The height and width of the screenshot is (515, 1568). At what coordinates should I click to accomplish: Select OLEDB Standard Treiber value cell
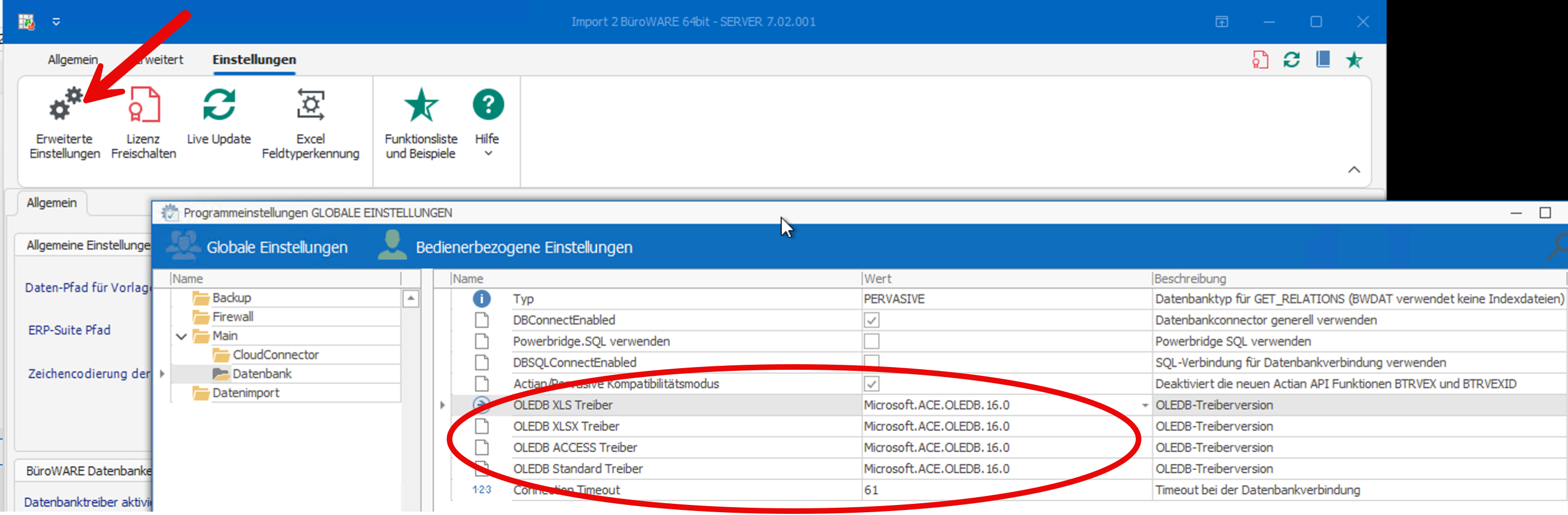[x=1006, y=469]
